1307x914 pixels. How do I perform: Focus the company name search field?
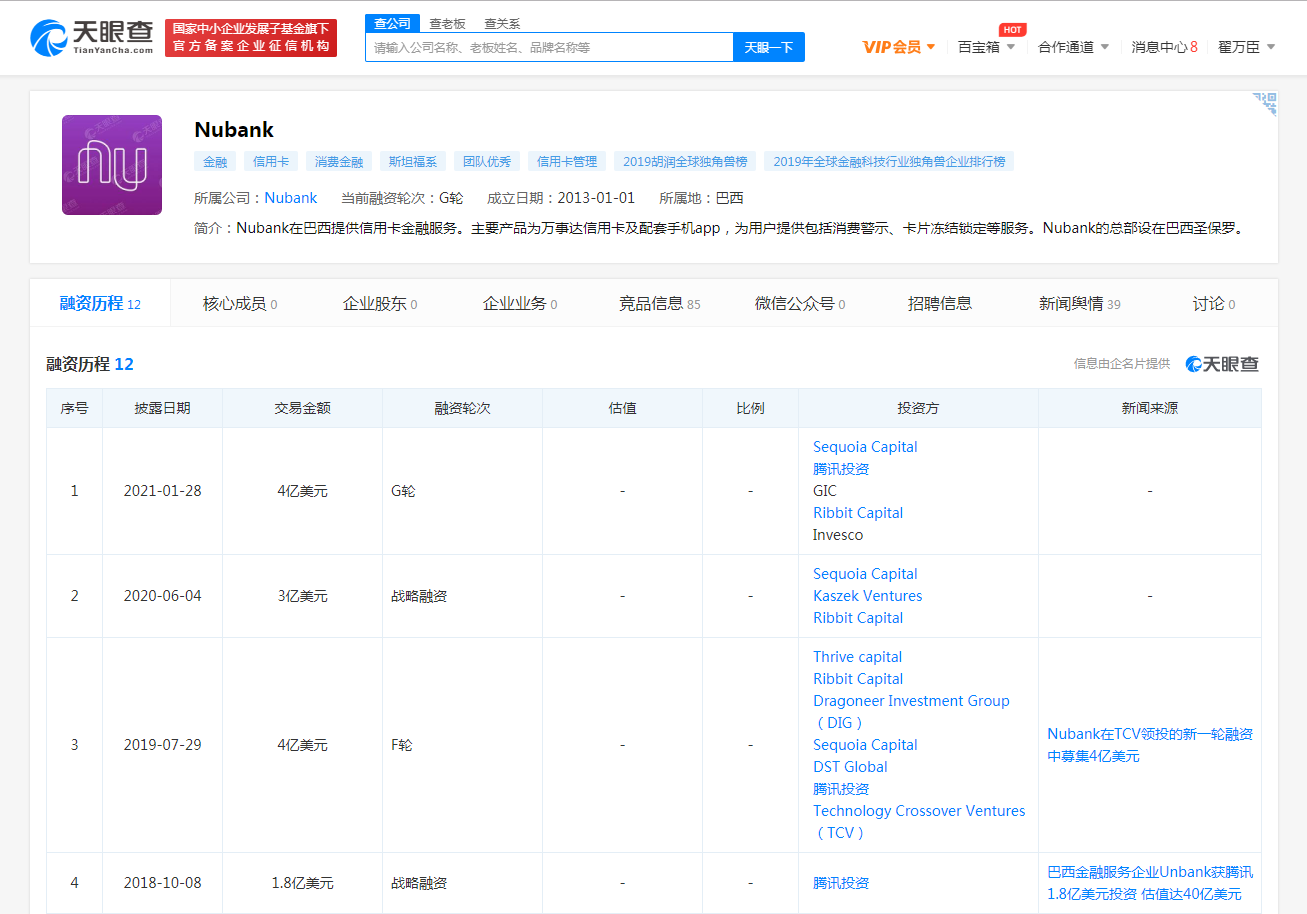549,47
